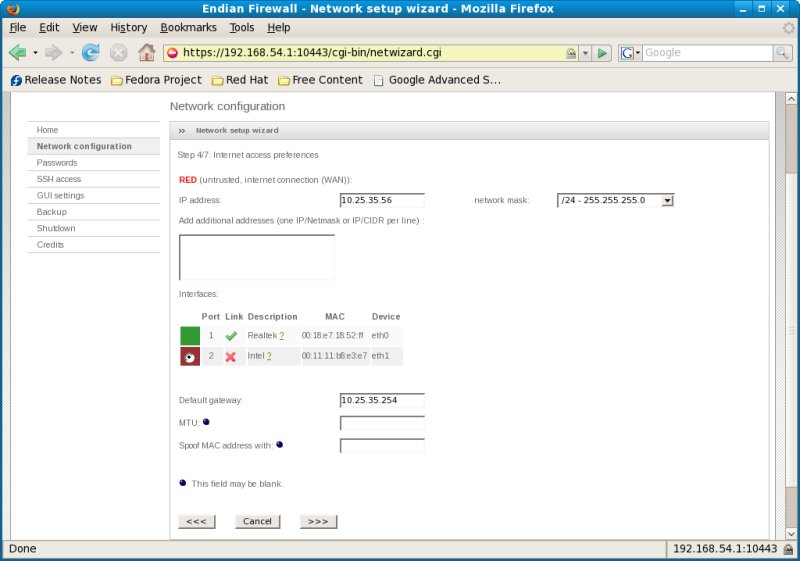Click the blue dot beside MTU label
800x561 pixels.
[x=206, y=422]
